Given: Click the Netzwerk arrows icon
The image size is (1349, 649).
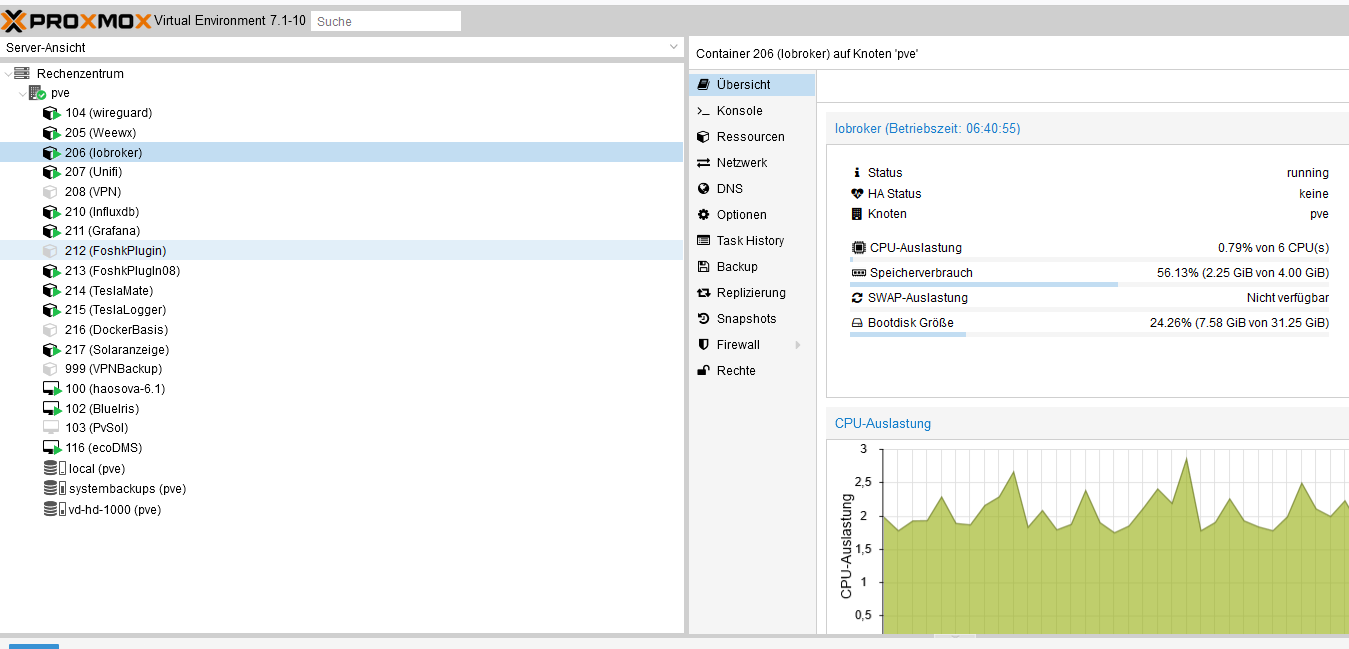Looking at the screenshot, I should click(x=703, y=163).
